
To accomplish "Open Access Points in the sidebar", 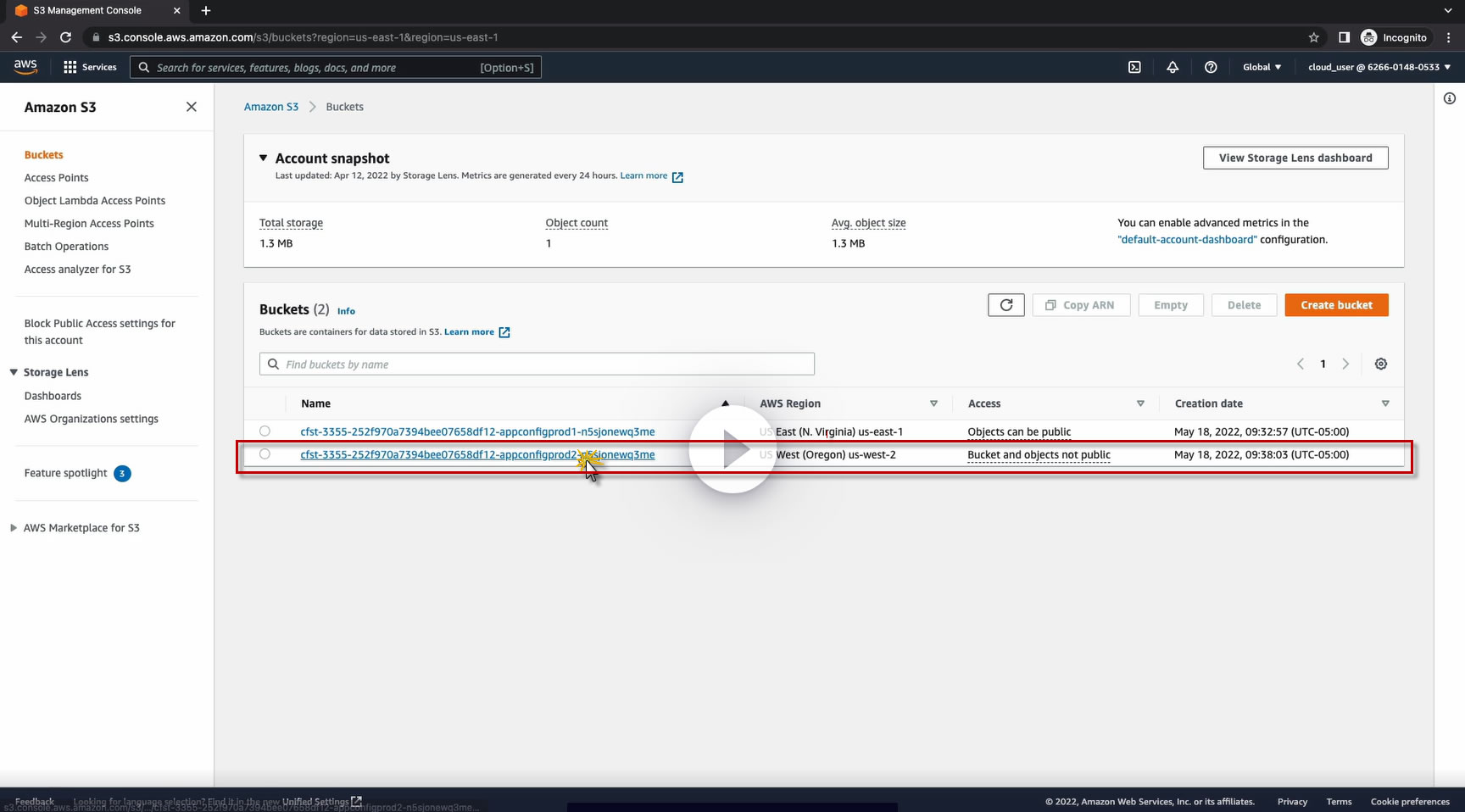I will pyautogui.click(x=57, y=178).
